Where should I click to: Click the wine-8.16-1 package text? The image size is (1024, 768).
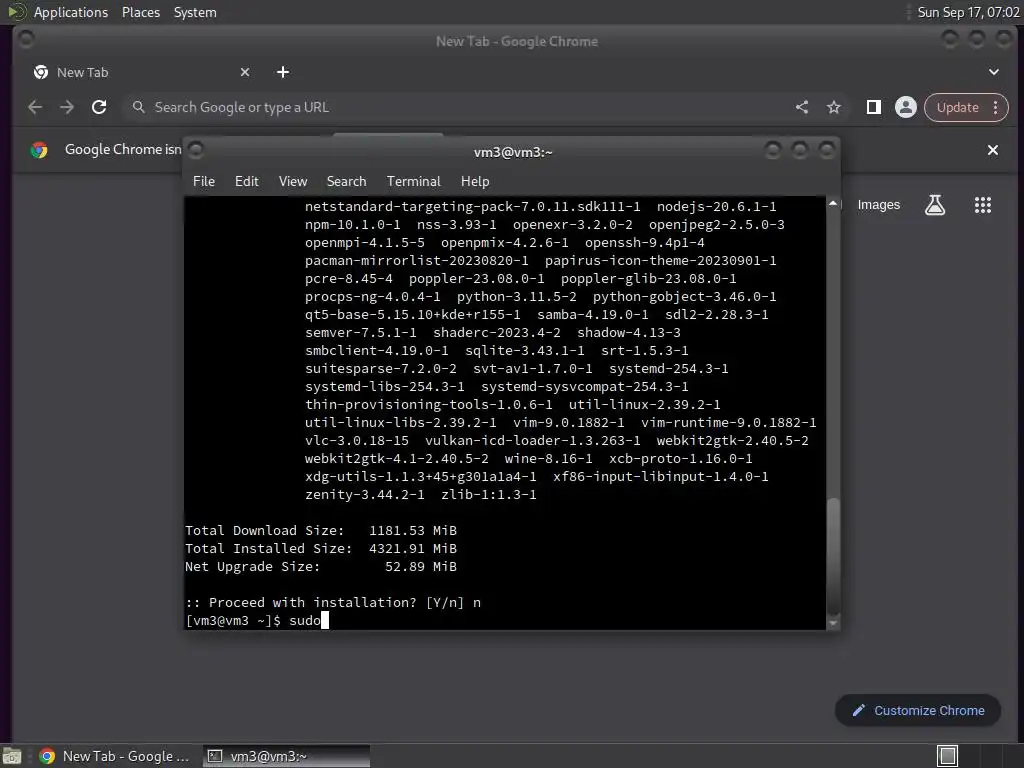tap(549, 459)
